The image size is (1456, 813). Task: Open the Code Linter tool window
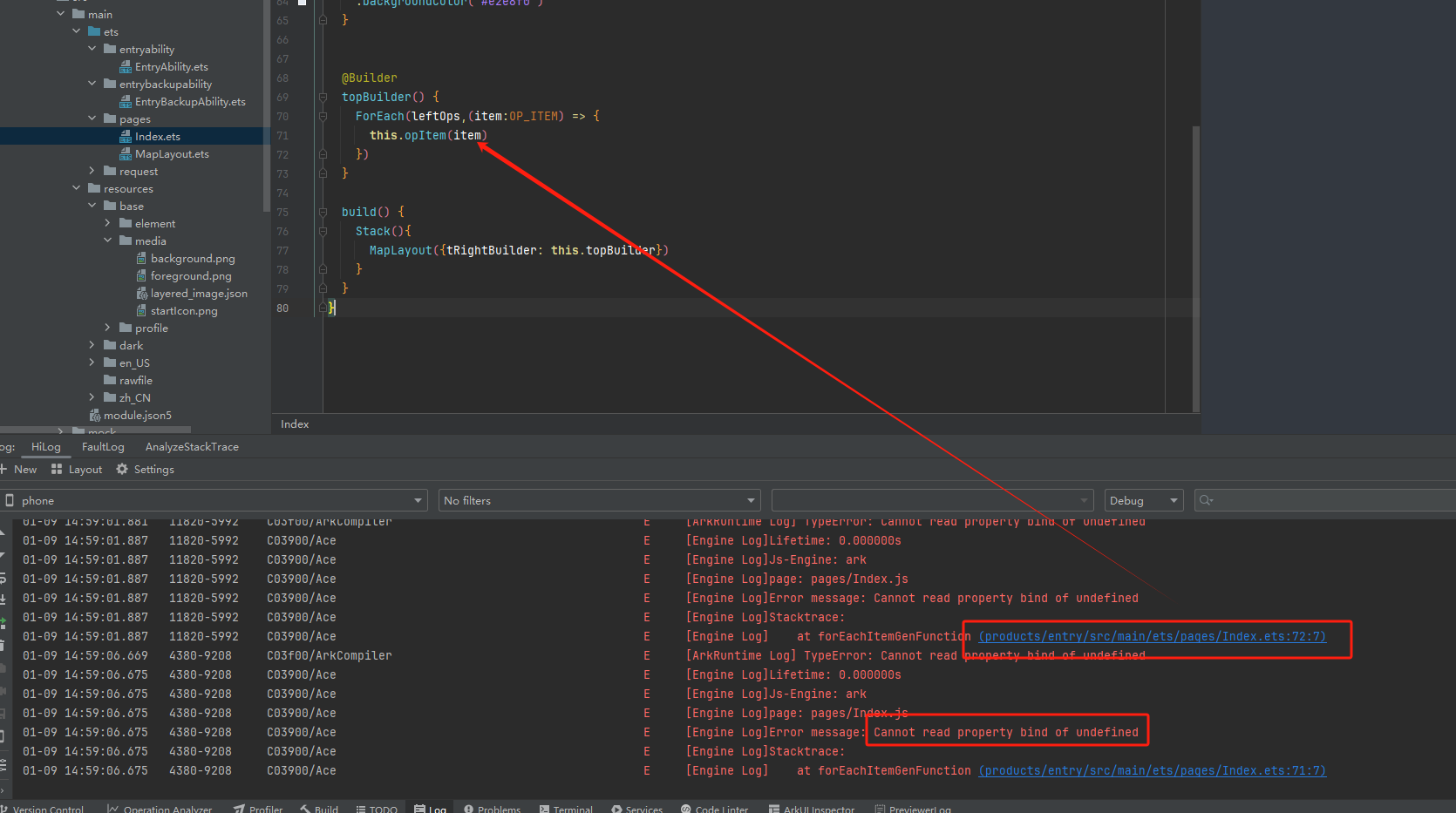pyautogui.click(x=714, y=809)
